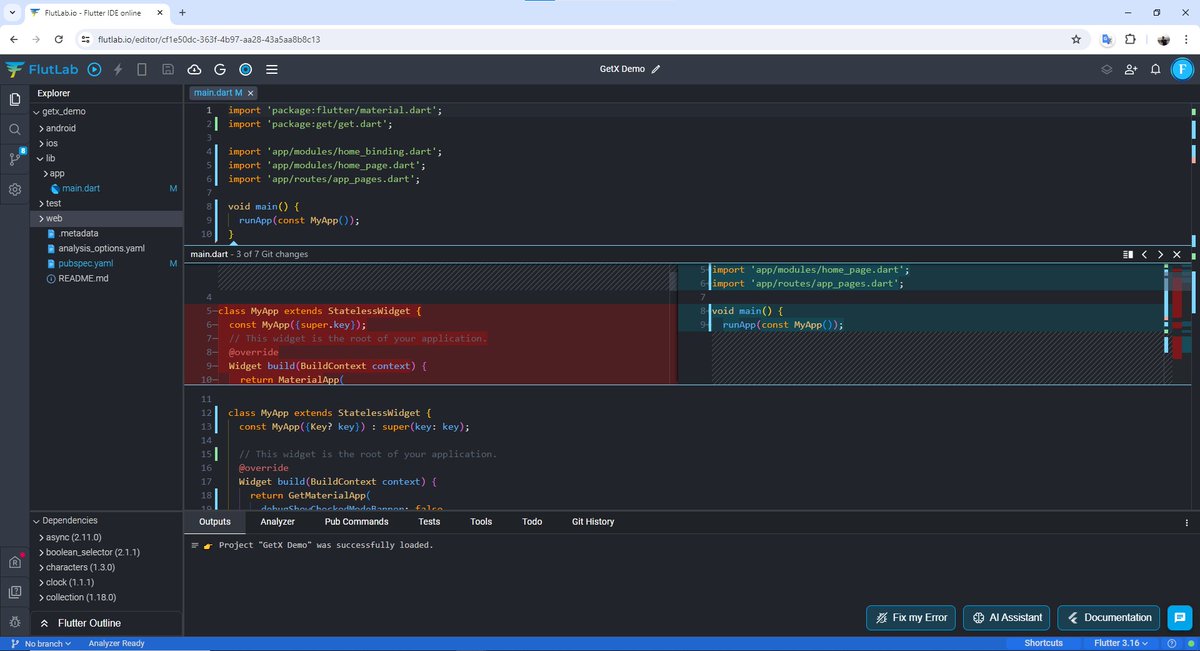This screenshot has height=651, width=1200.
Task: Switch to the Tools tab
Action: [481, 521]
